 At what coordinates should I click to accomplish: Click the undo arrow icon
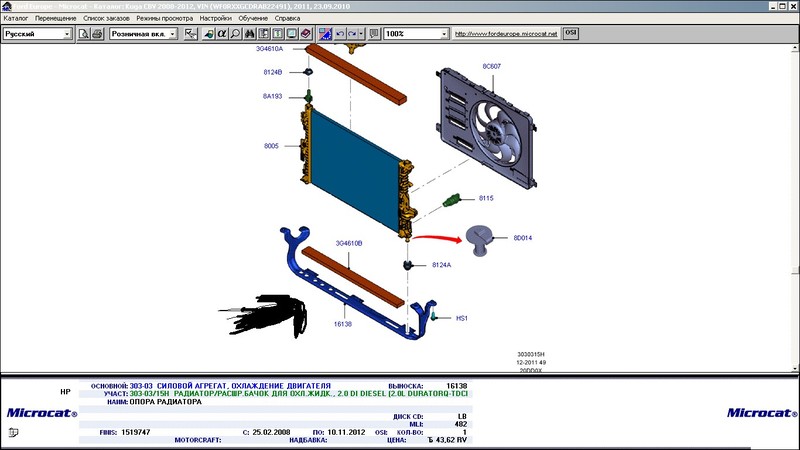click(x=340, y=34)
